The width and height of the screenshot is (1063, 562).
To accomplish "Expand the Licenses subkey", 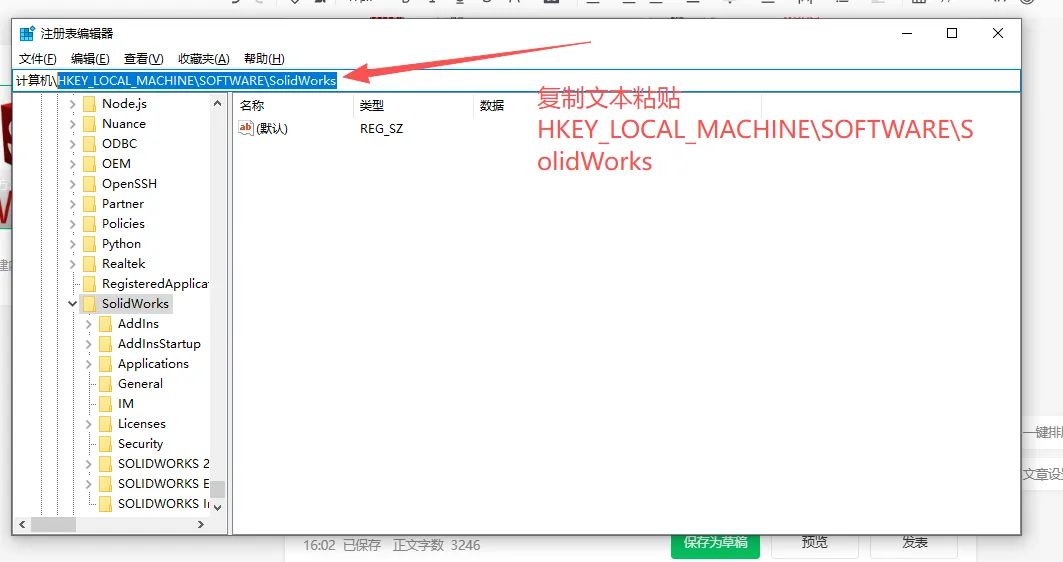I will pyautogui.click(x=88, y=424).
